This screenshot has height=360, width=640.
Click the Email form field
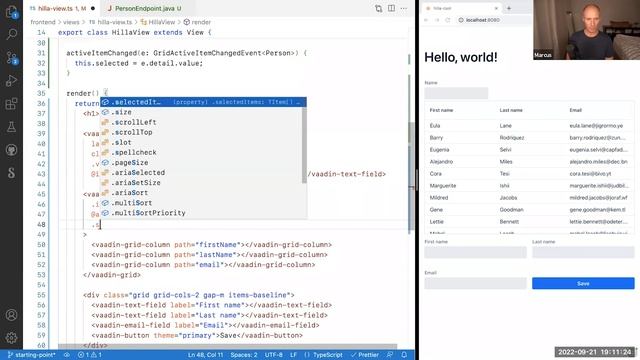475,283
